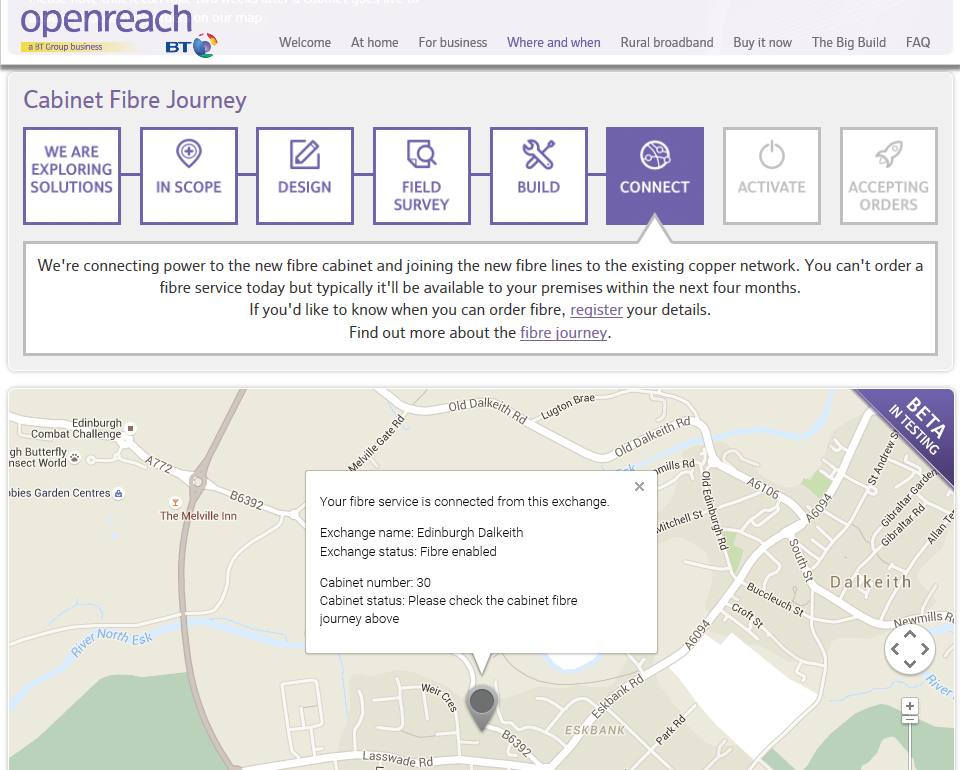Open the Welcome menu item
The height and width of the screenshot is (770, 960).
305,42
